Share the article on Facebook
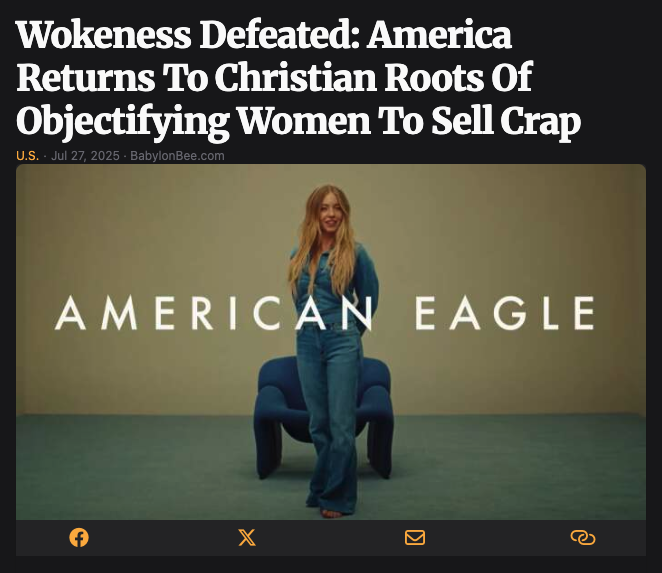Screen dimensions: 662x573 [x=79, y=538]
